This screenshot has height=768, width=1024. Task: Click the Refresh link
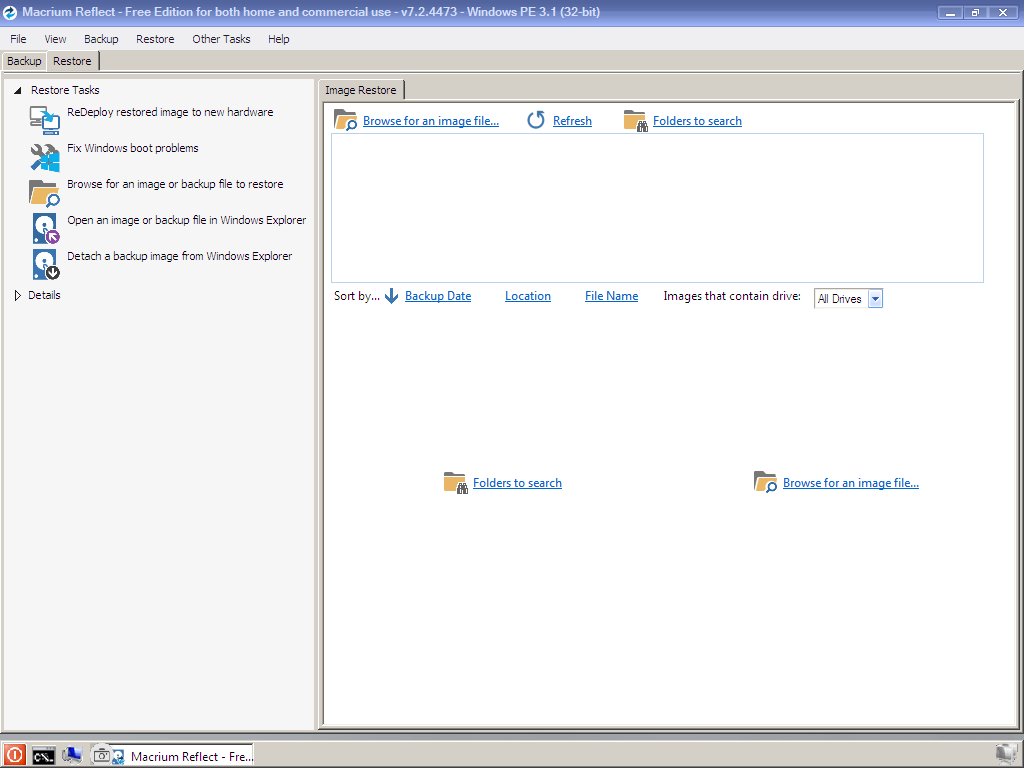tap(572, 121)
